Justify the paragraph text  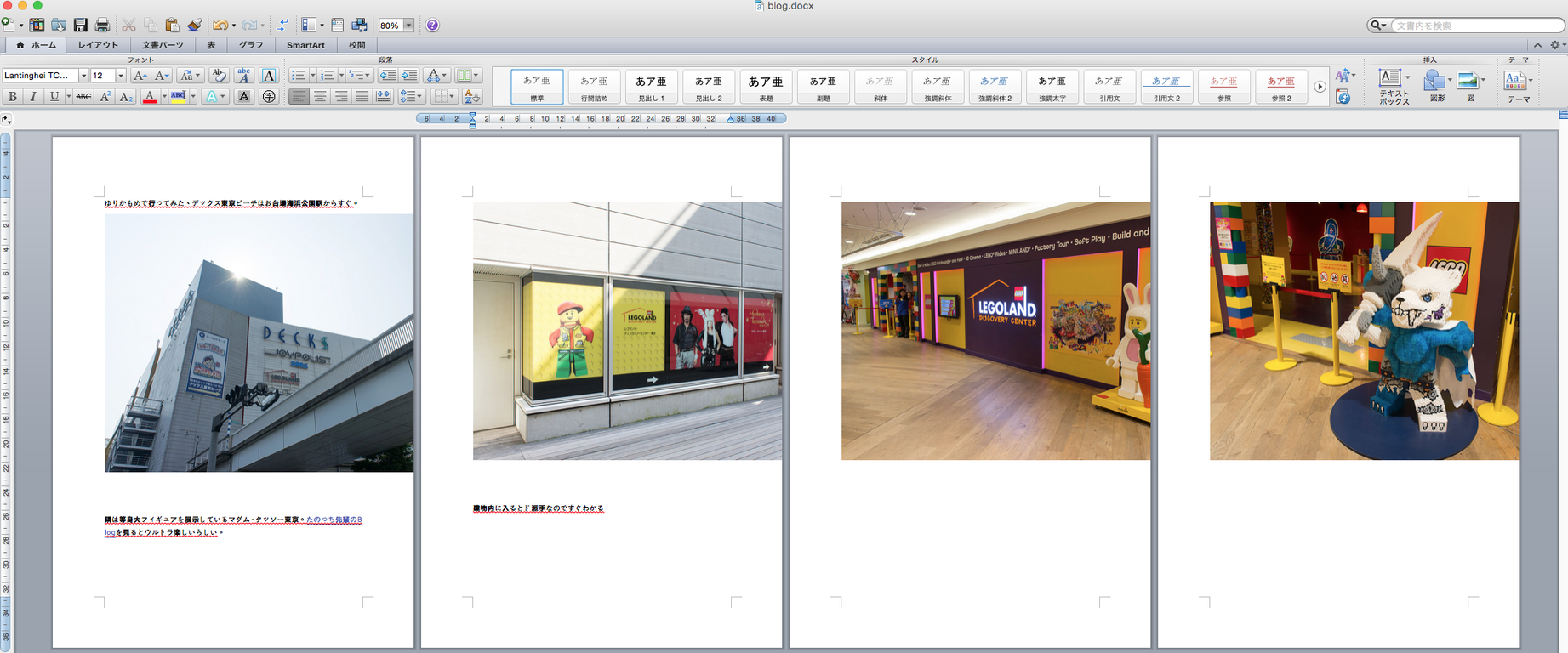[362, 97]
